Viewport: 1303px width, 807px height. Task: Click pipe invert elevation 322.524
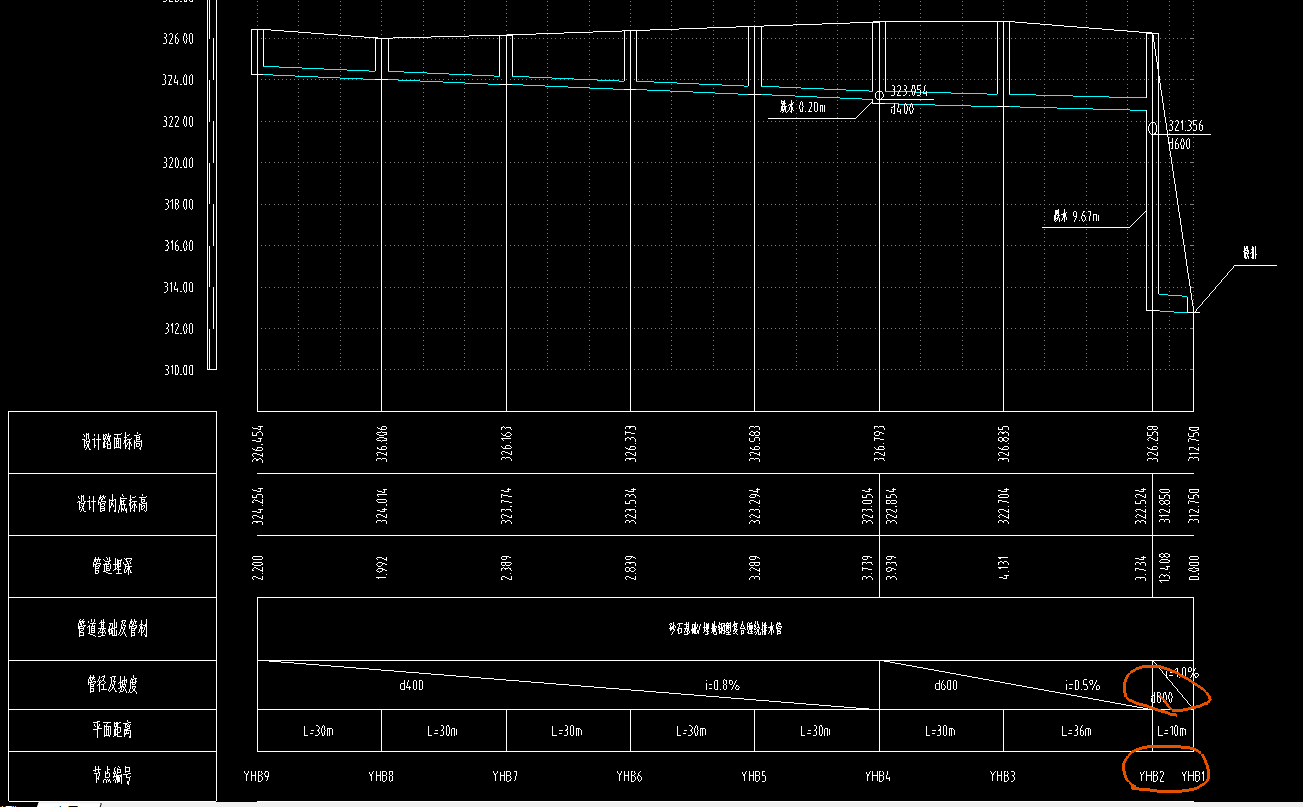1141,505
